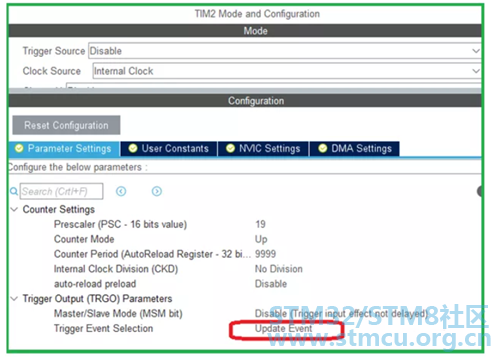
Task: Switch to the DMA Settings tab
Action: (355, 149)
